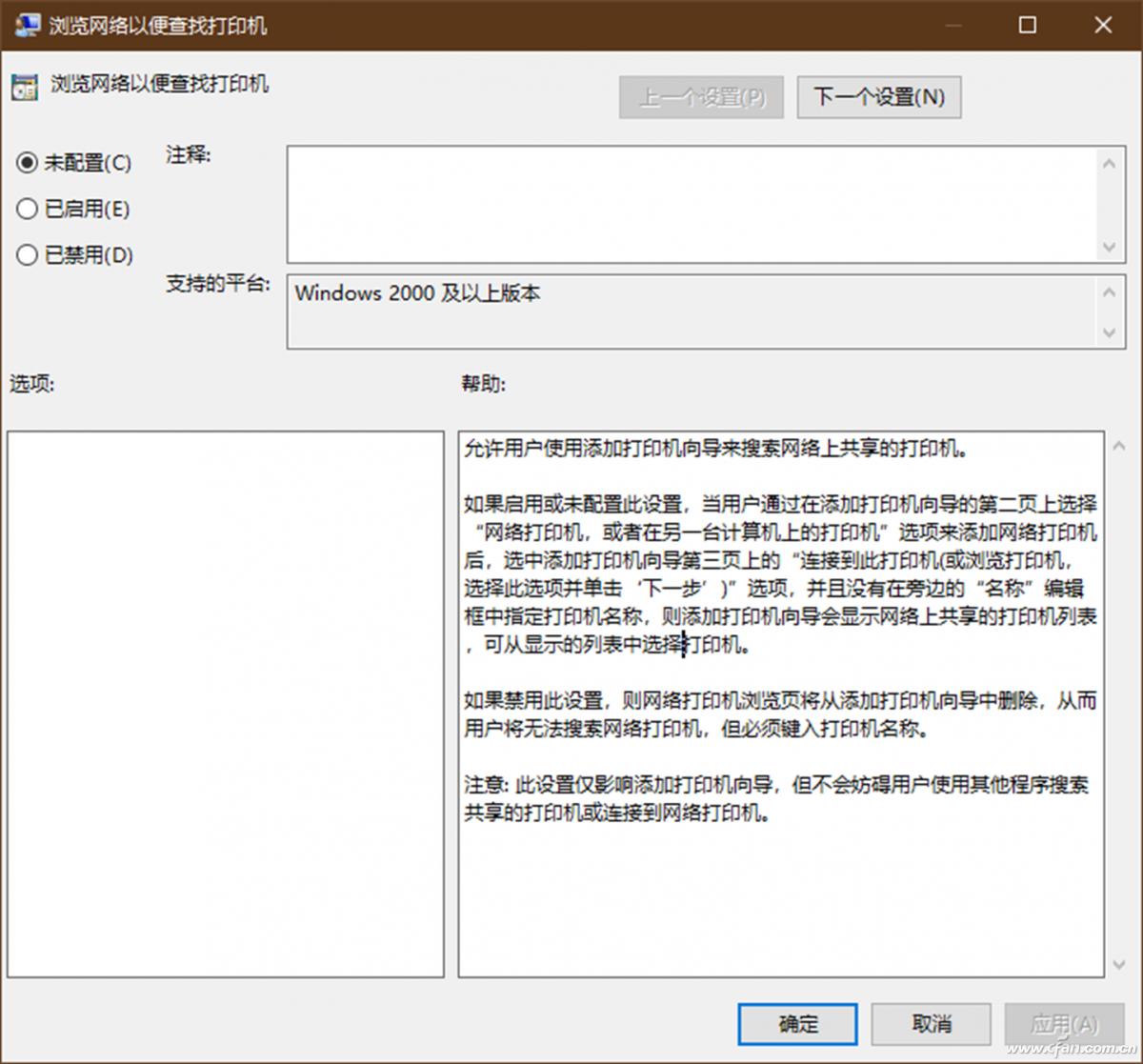Click the application icon in the title bar
The width and height of the screenshot is (1143, 1064).
(x=28, y=26)
